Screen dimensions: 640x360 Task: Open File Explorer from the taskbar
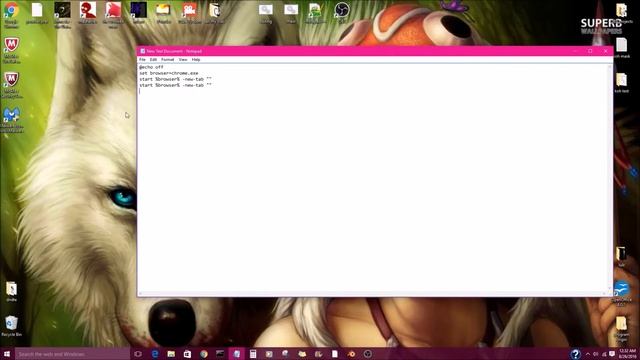[171, 354]
